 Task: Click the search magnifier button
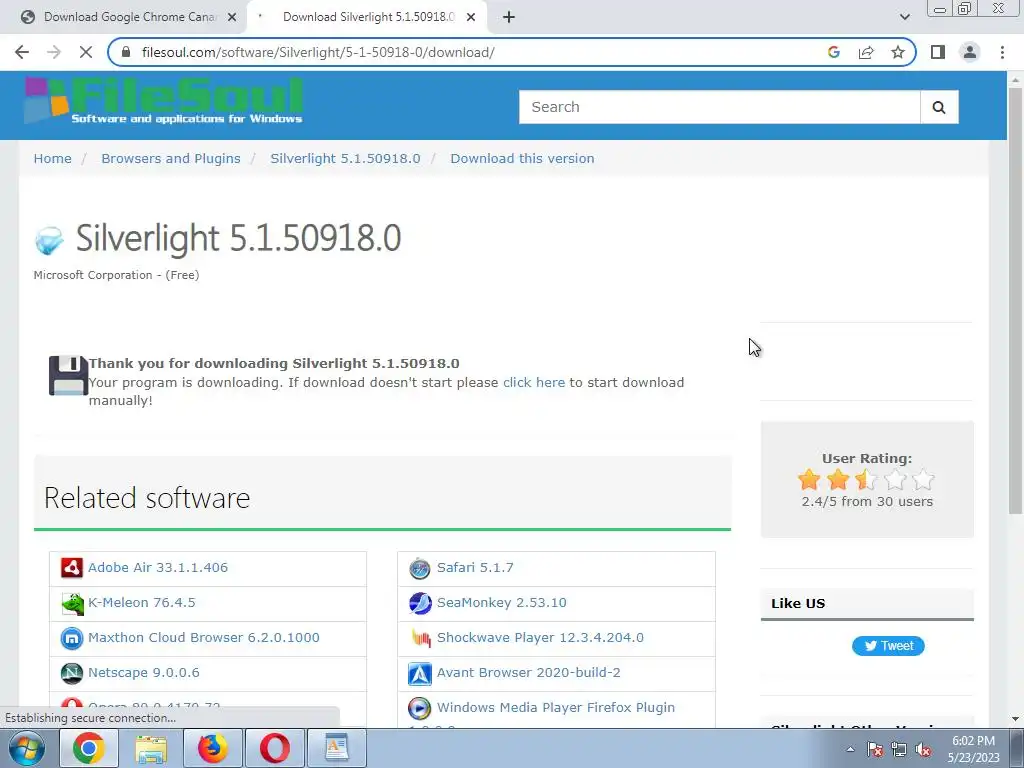tap(939, 107)
